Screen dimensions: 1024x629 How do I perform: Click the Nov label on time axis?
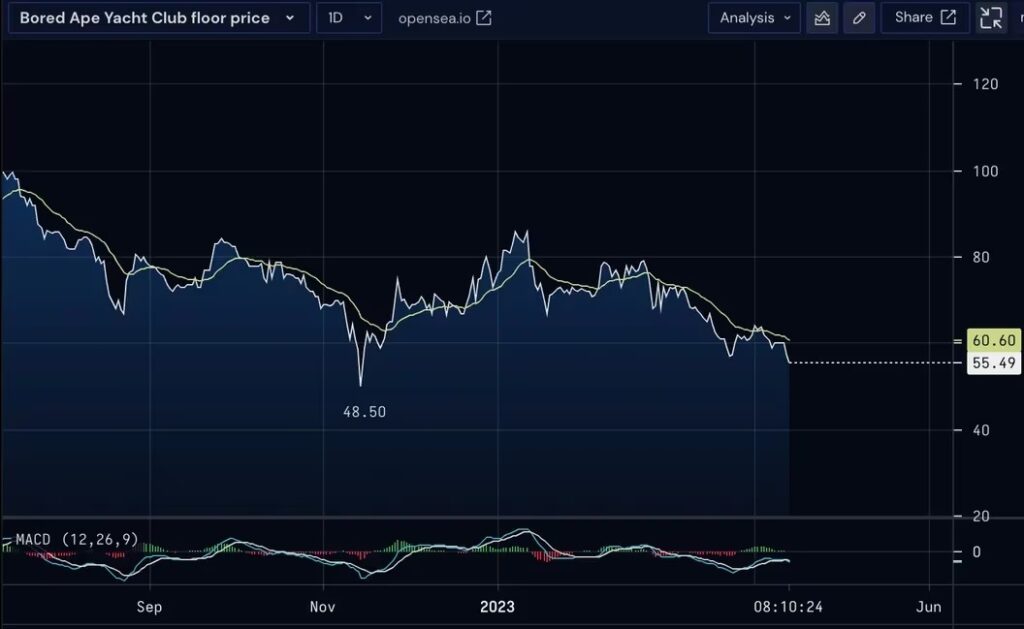pyautogui.click(x=323, y=607)
